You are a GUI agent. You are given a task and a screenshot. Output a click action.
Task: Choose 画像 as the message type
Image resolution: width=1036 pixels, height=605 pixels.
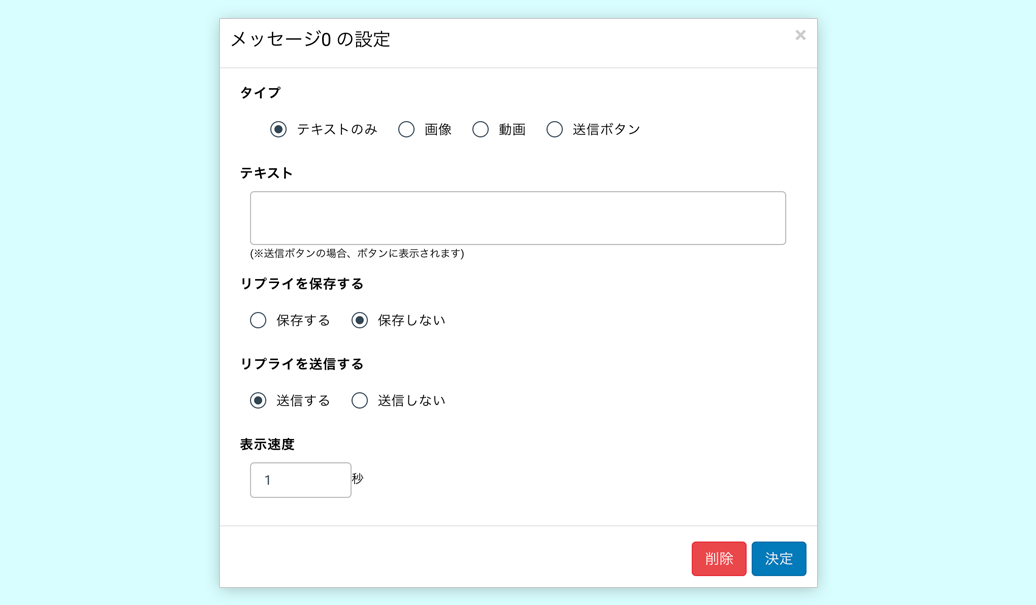coord(407,129)
